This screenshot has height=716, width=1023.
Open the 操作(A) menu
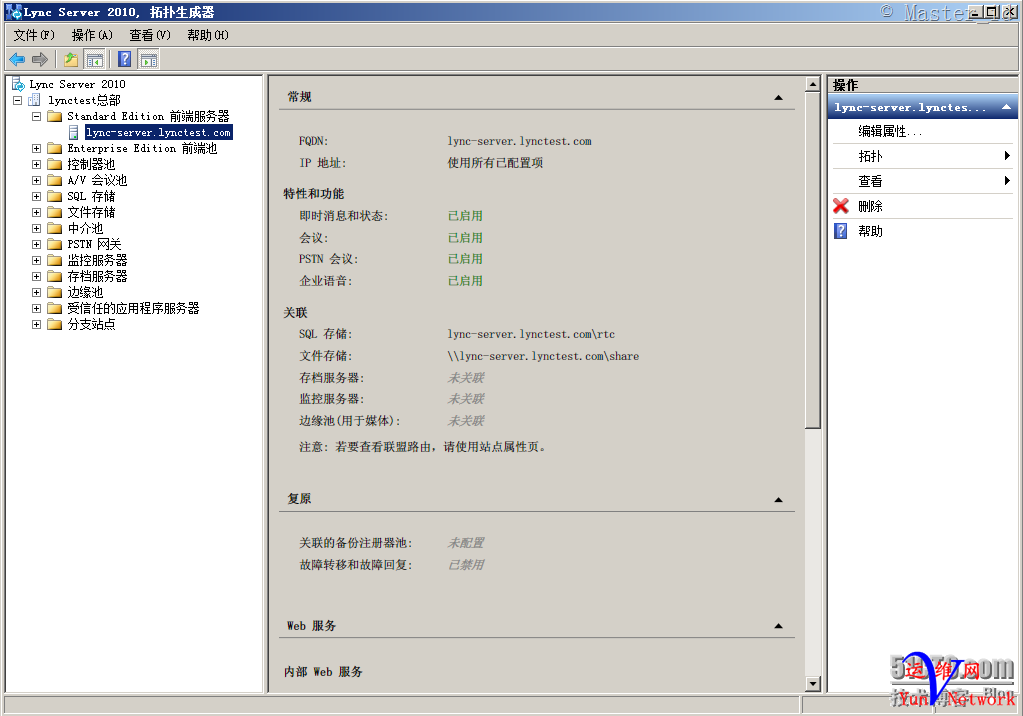[92, 35]
